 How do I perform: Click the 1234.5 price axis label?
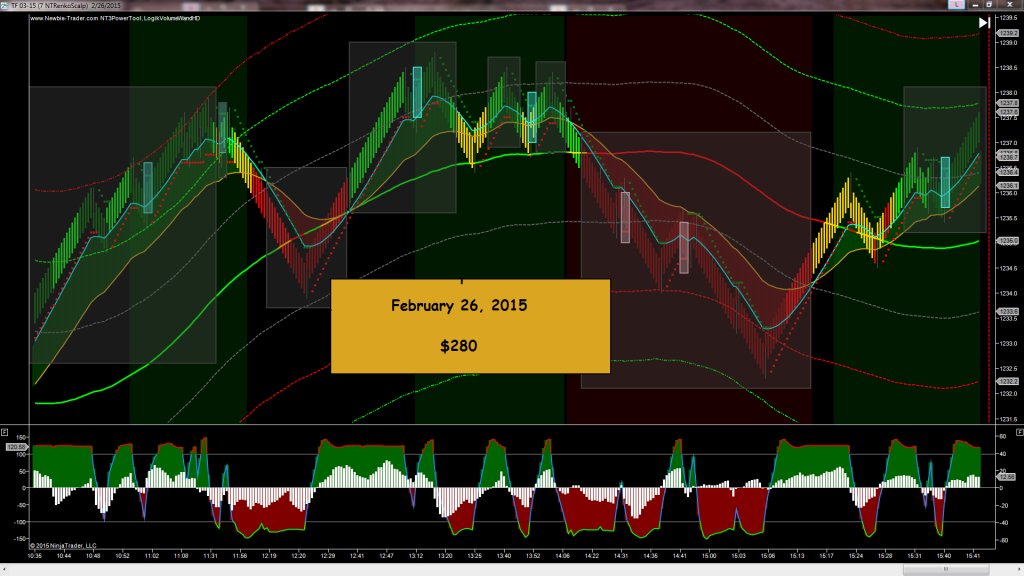[1009, 268]
